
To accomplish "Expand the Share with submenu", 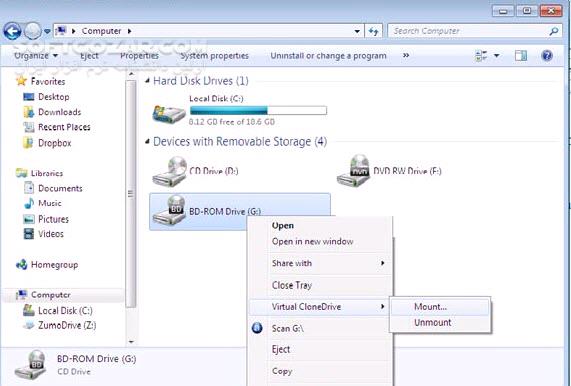I will click(x=320, y=263).
